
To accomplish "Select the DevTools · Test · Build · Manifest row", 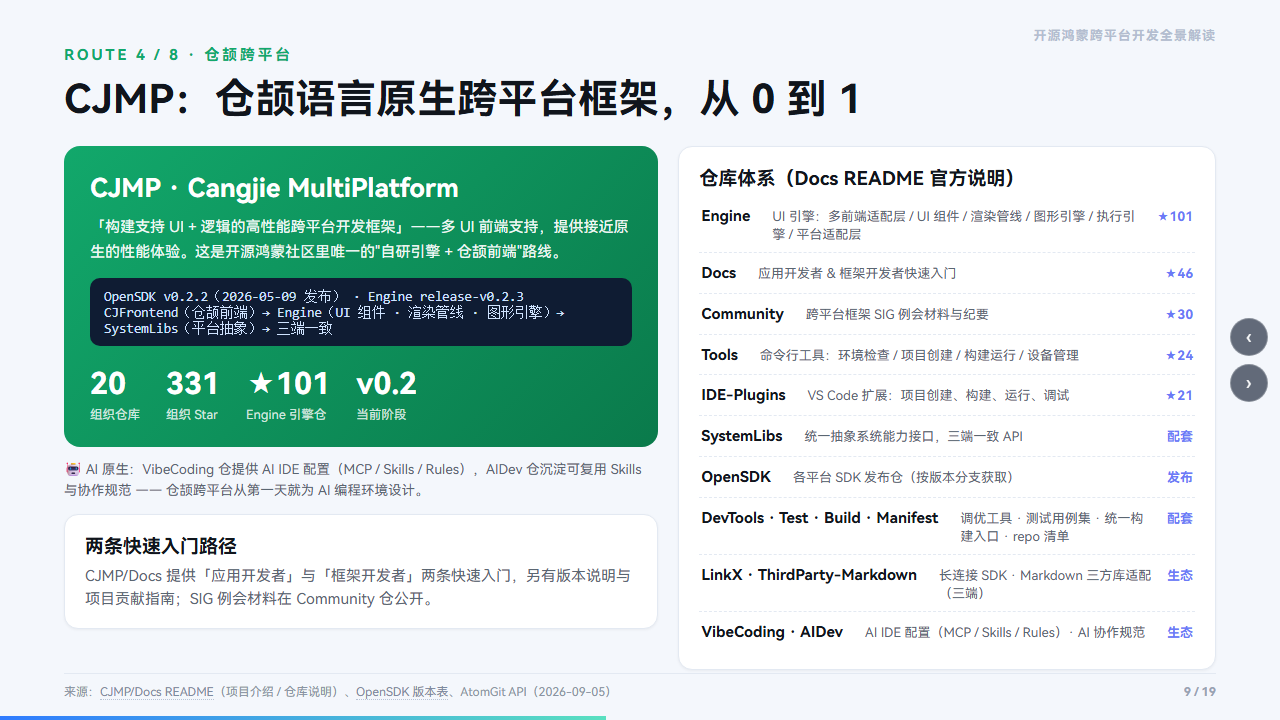I will [948, 527].
